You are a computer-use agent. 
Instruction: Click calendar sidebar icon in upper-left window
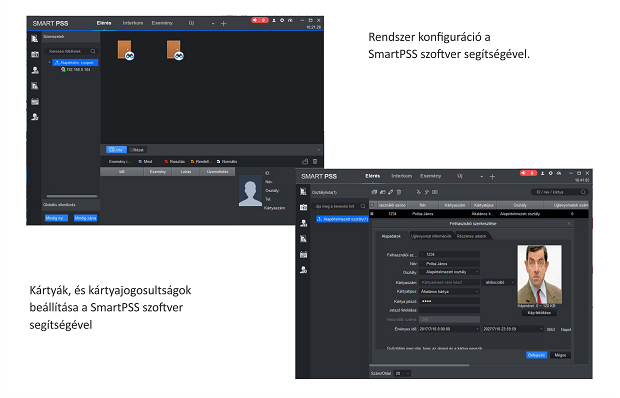point(35,102)
